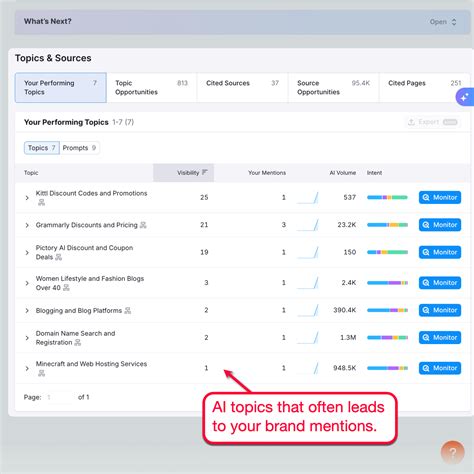View mentions trend chart for Grammarly row

[x=307, y=225]
